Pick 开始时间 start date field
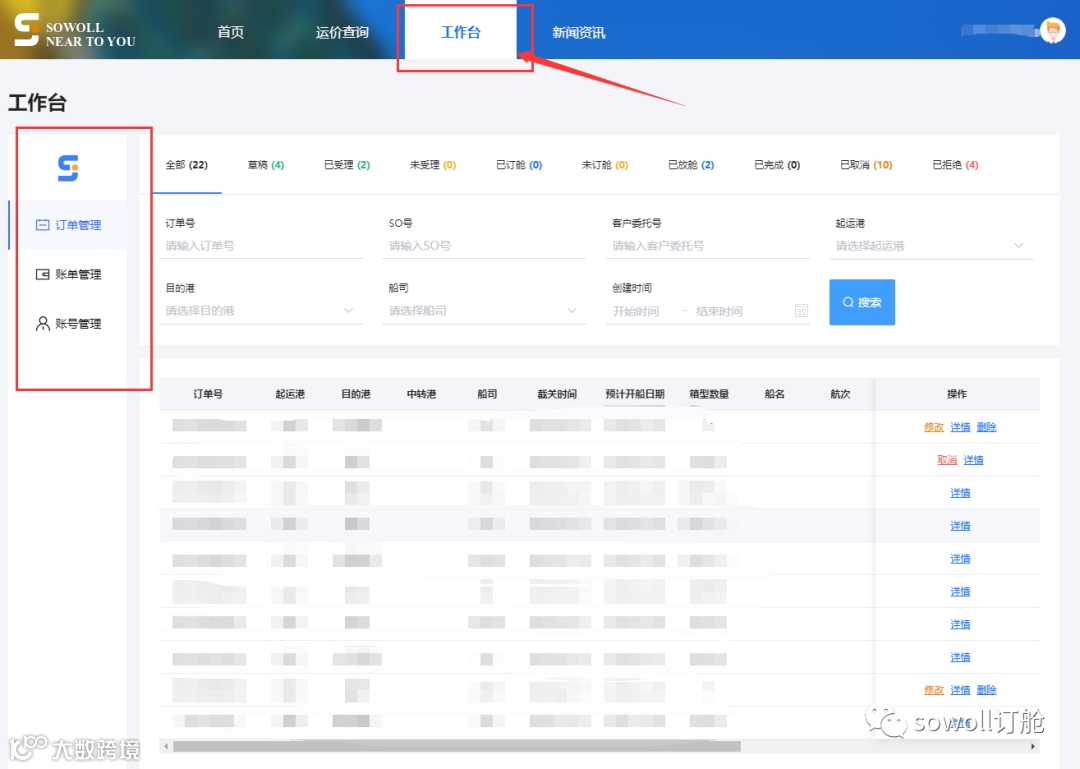 click(636, 311)
